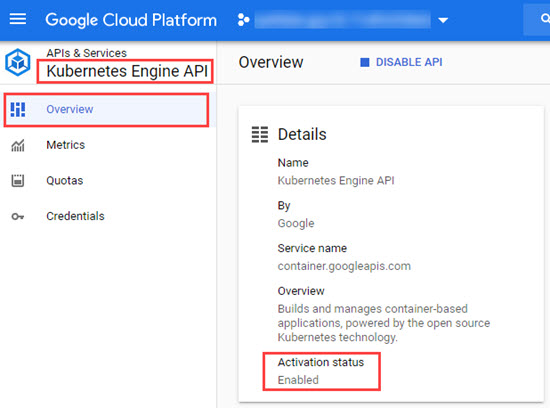550x408 pixels.
Task: Click the Service name label
Action: (312, 248)
